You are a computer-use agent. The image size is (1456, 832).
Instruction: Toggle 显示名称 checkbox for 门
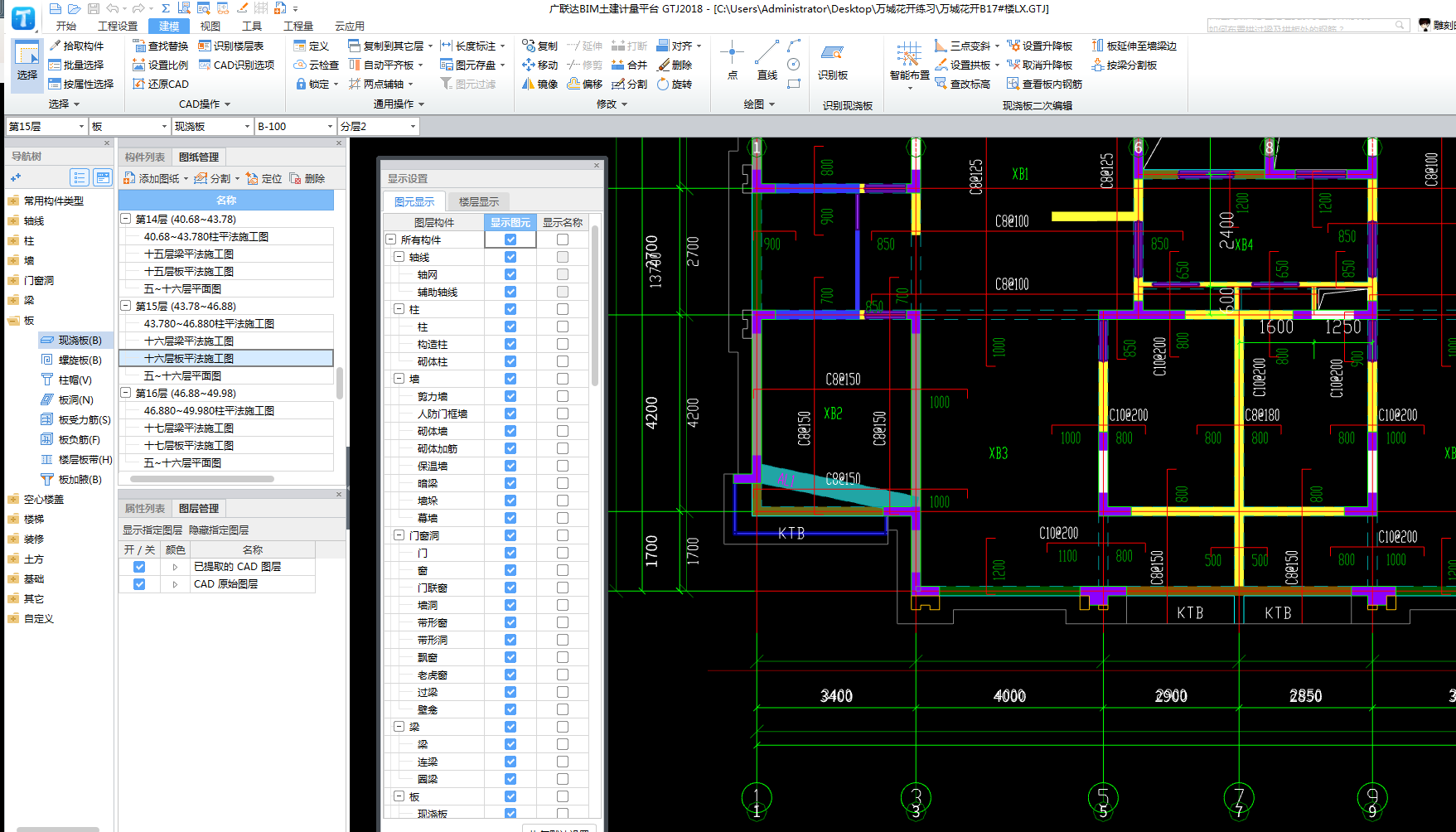click(563, 553)
